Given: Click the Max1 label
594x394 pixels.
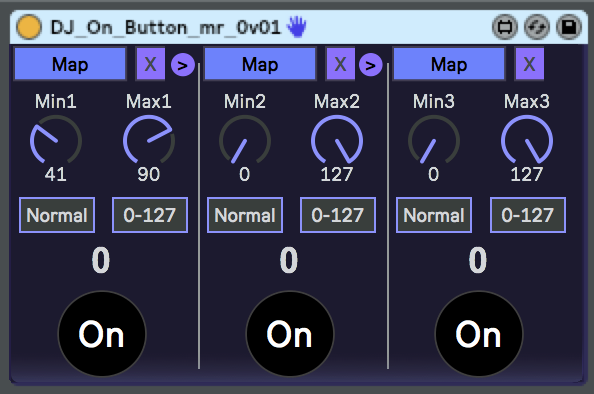Looking at the screenshot, I should tap(149, 102).
